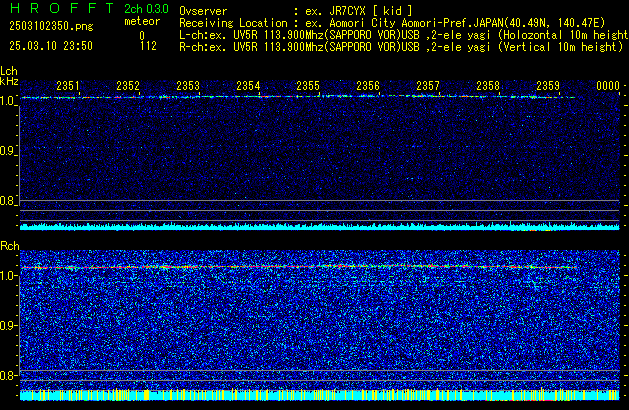Click the Lch cyan signal level bar
Image resolution: width=629 pixels, height=410 pixels.
point(320,227)
